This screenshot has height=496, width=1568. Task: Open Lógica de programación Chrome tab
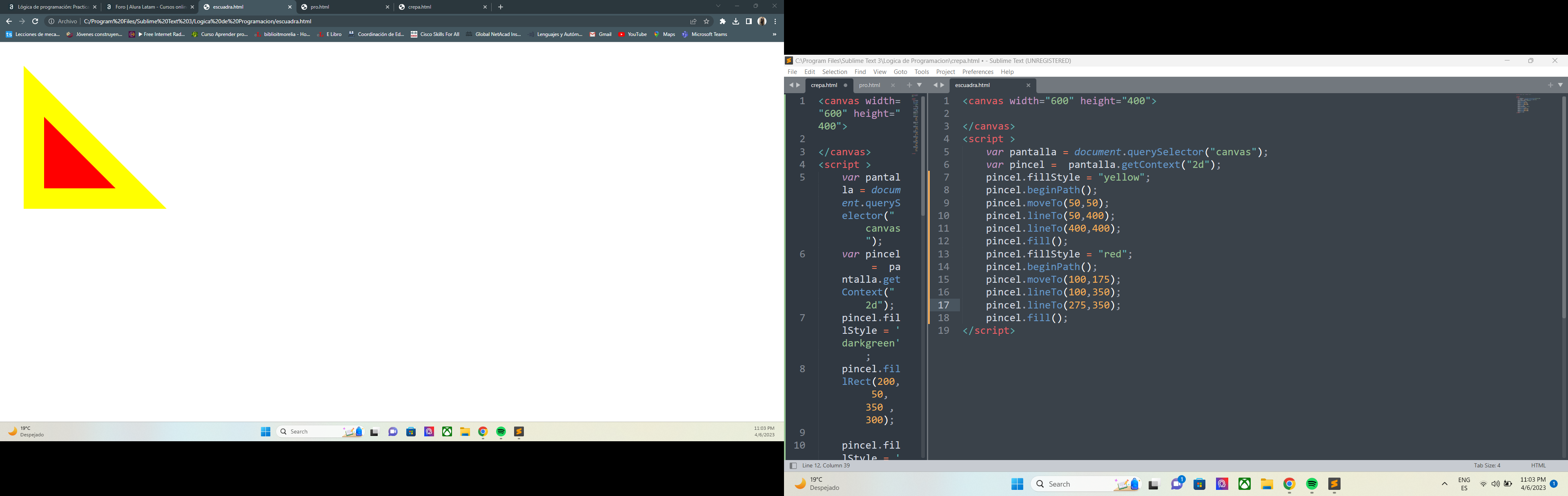coord(52,7)
